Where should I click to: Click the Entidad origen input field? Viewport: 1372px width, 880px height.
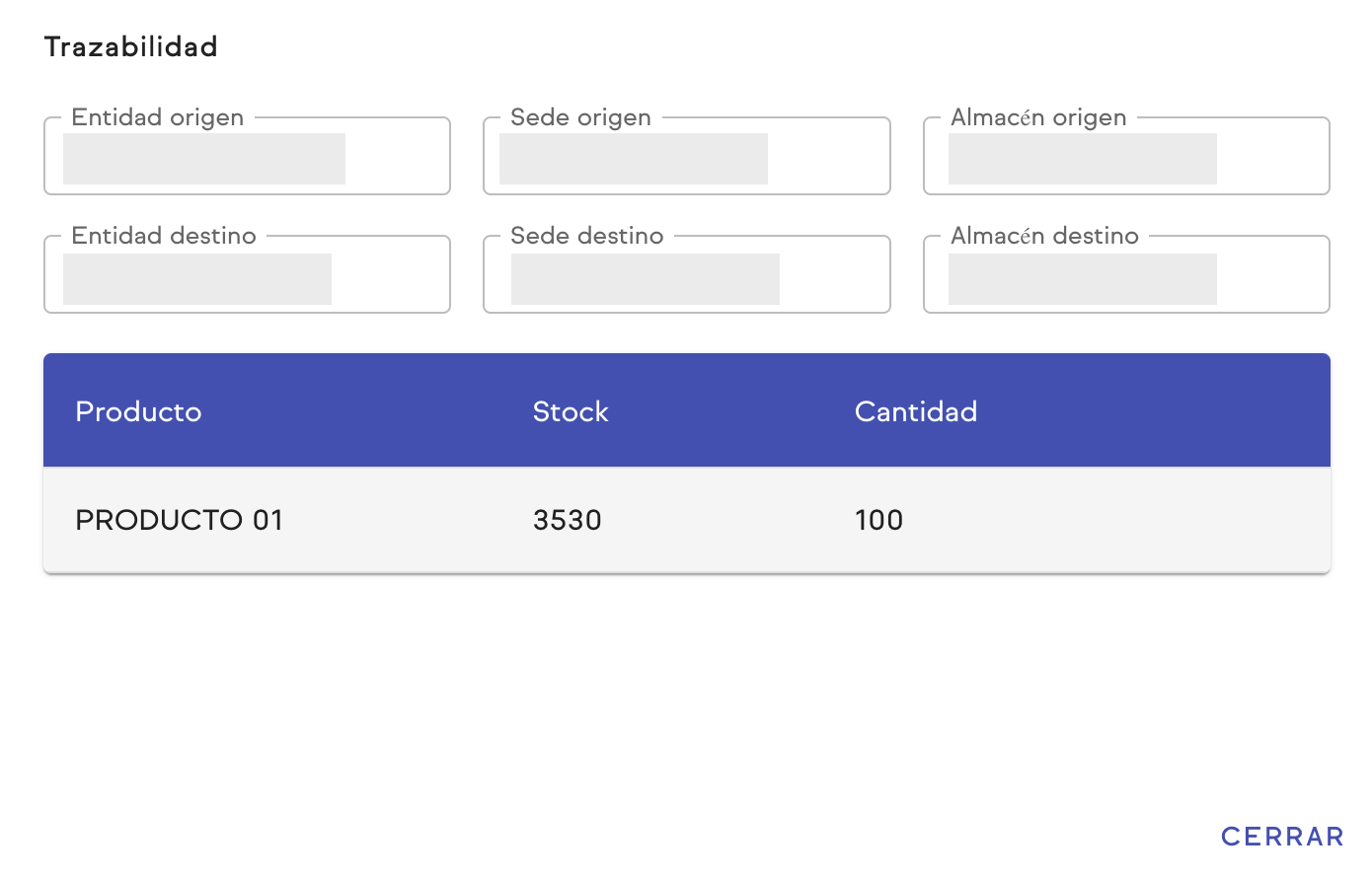click(x=247, y=159)
